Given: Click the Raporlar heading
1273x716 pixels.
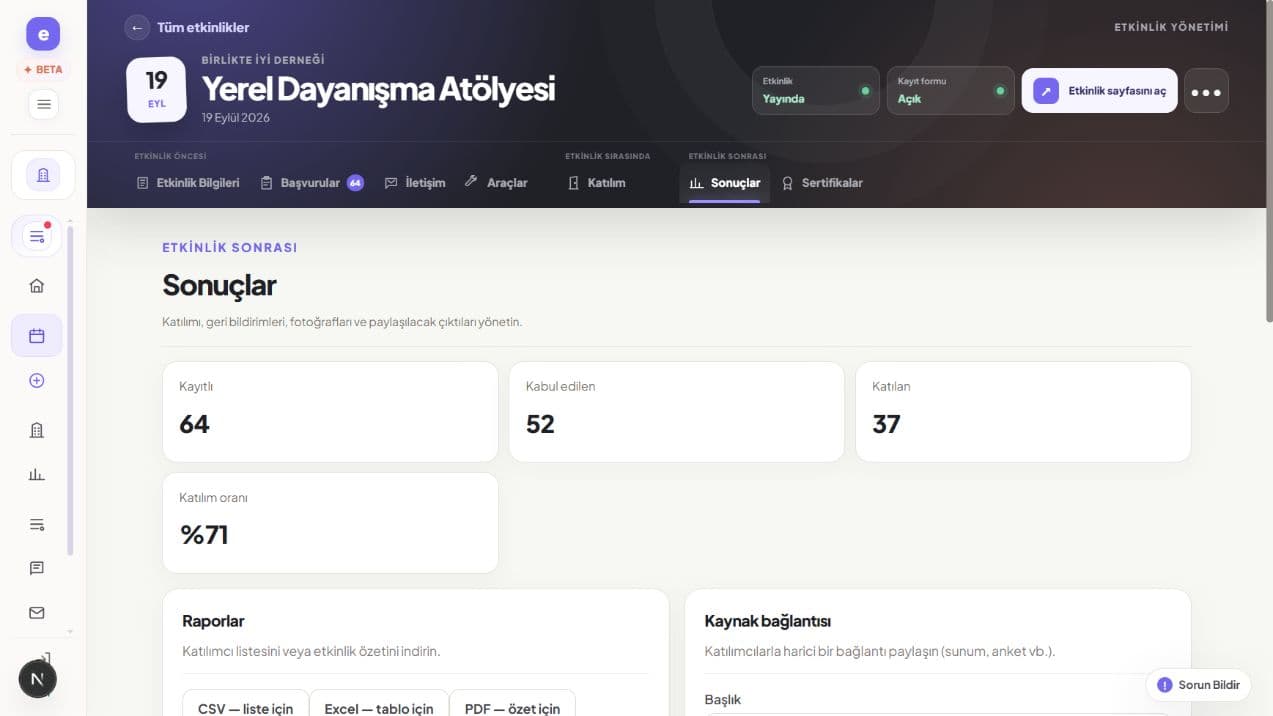Looking at the screenshot, I should click(213, 621).
